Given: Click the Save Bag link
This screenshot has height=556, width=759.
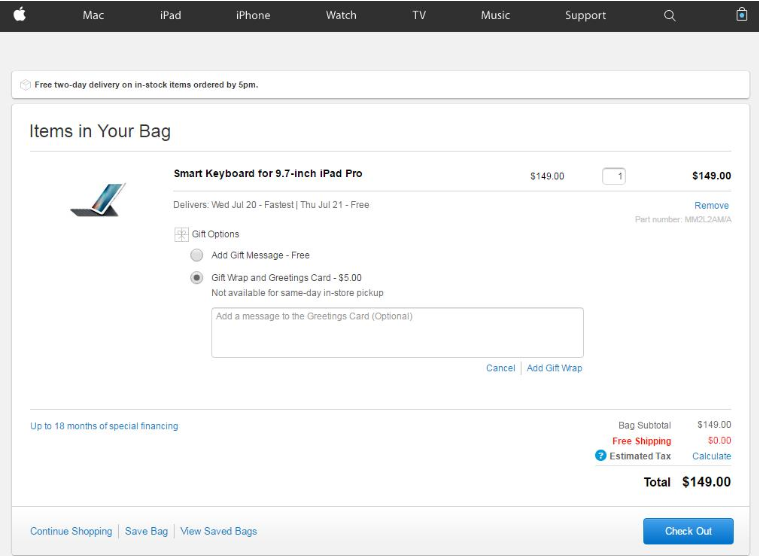Looking at the screenshot, I should [146, 531].
